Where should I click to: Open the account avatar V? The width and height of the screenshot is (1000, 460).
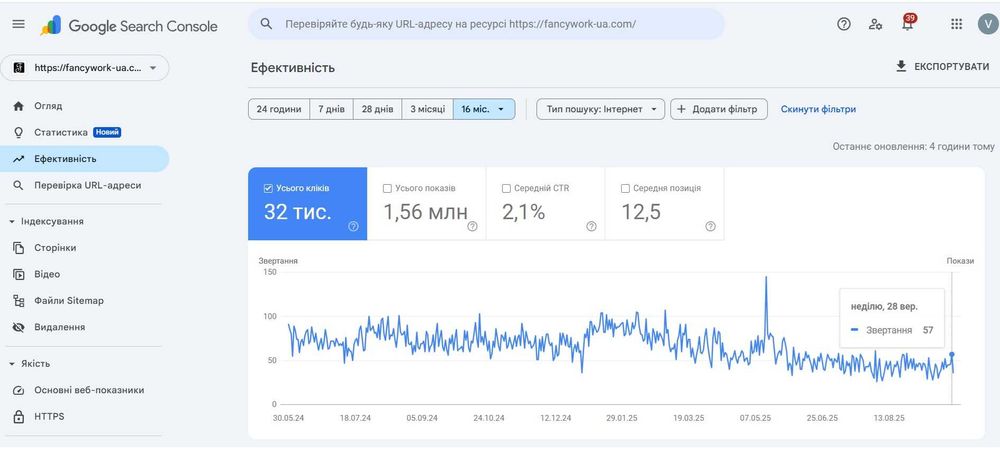[987, 24]
